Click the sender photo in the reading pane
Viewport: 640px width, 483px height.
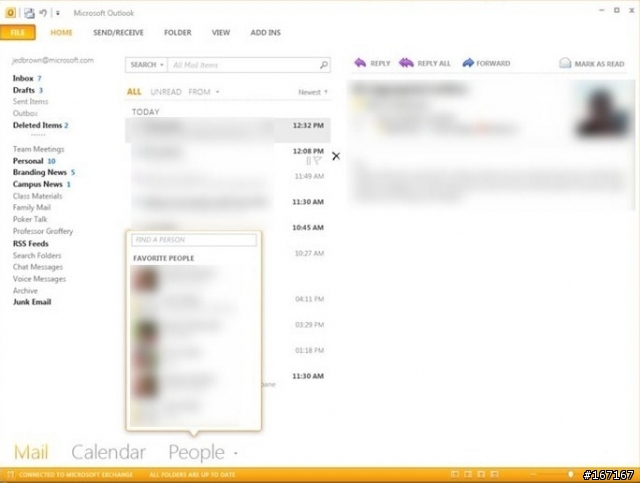pos(602,111)
